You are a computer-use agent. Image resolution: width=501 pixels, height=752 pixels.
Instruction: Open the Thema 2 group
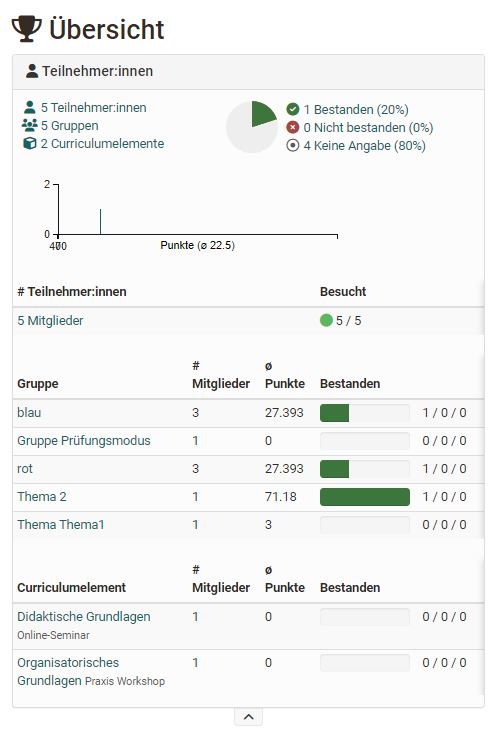coord(42,496)
